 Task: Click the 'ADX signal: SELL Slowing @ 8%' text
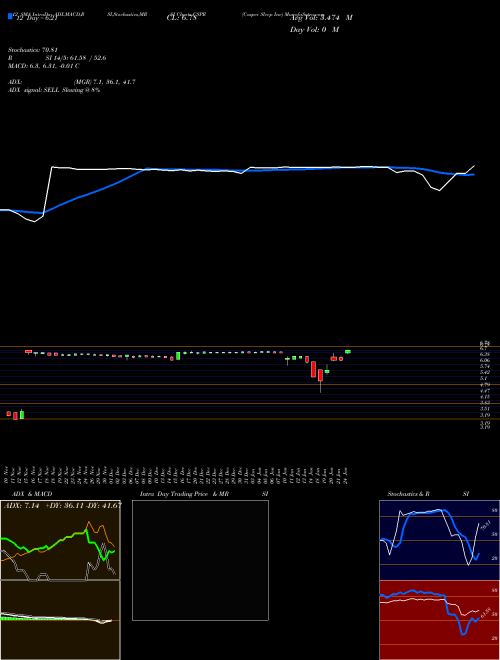click(54, 90)
